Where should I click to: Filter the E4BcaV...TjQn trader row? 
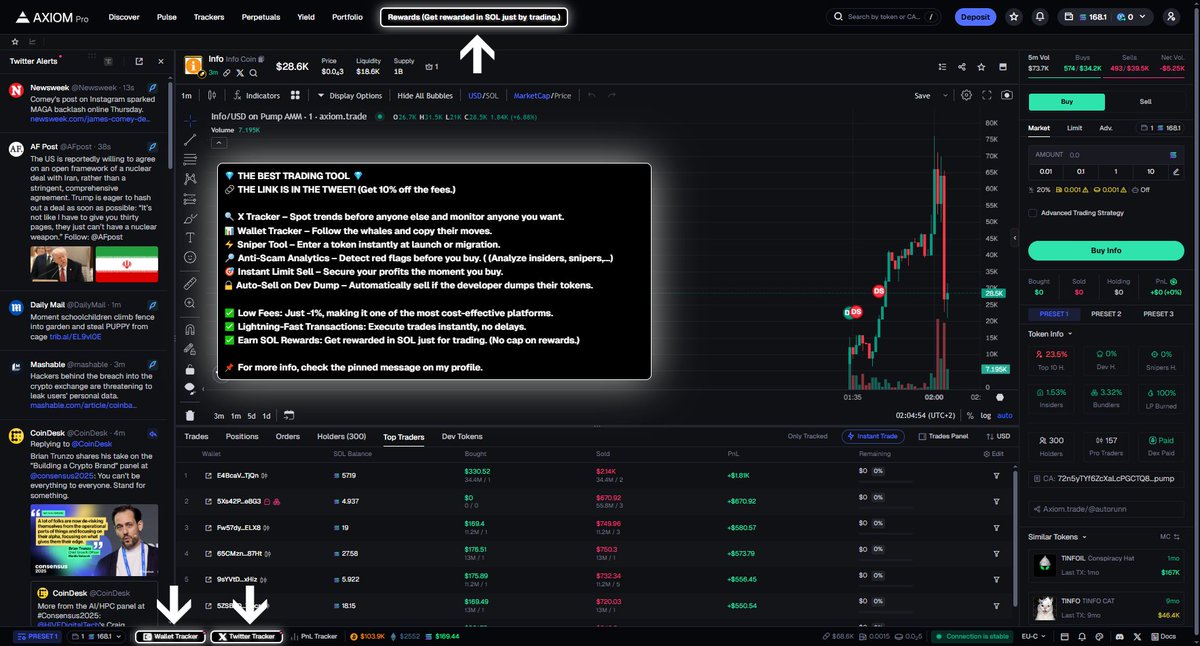(x=996, y=475)
